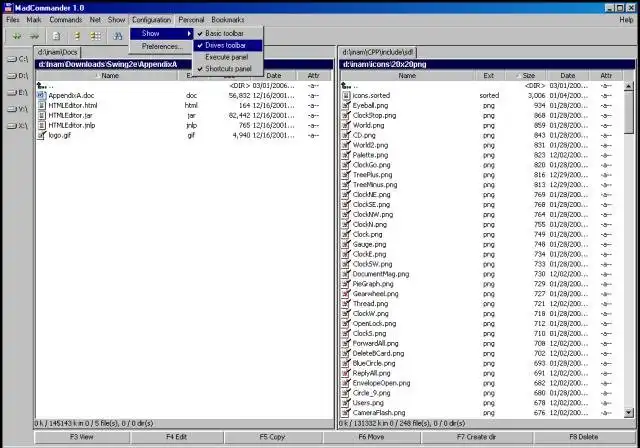Open file search with binoculars icon
This screenshot has height=448, width=640.
coord(118,36)
